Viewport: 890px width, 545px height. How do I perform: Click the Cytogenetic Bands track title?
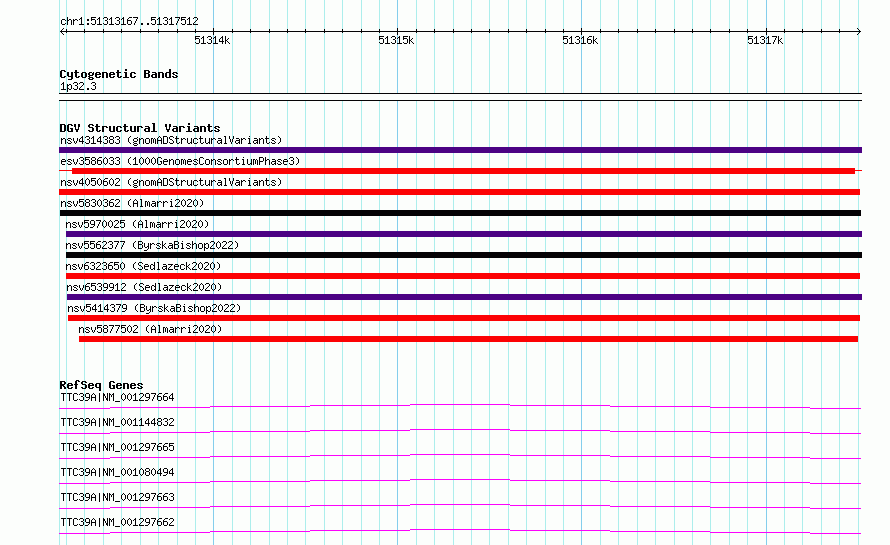(x=119, y=74)
